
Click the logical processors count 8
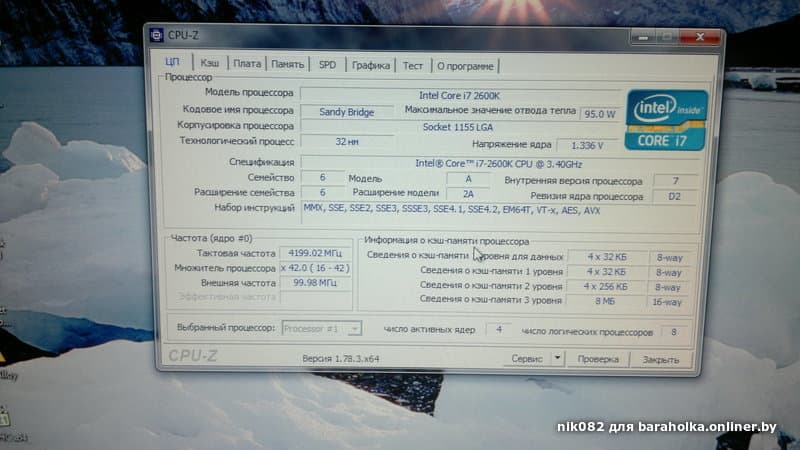674,332
